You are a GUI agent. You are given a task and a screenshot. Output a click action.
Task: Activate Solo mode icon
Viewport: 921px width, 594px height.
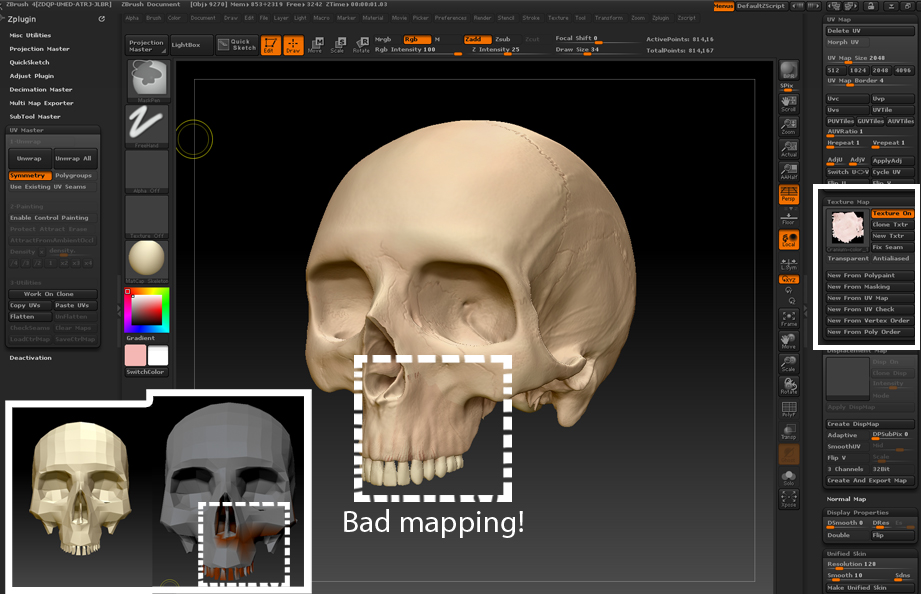(x=789, y=478)
